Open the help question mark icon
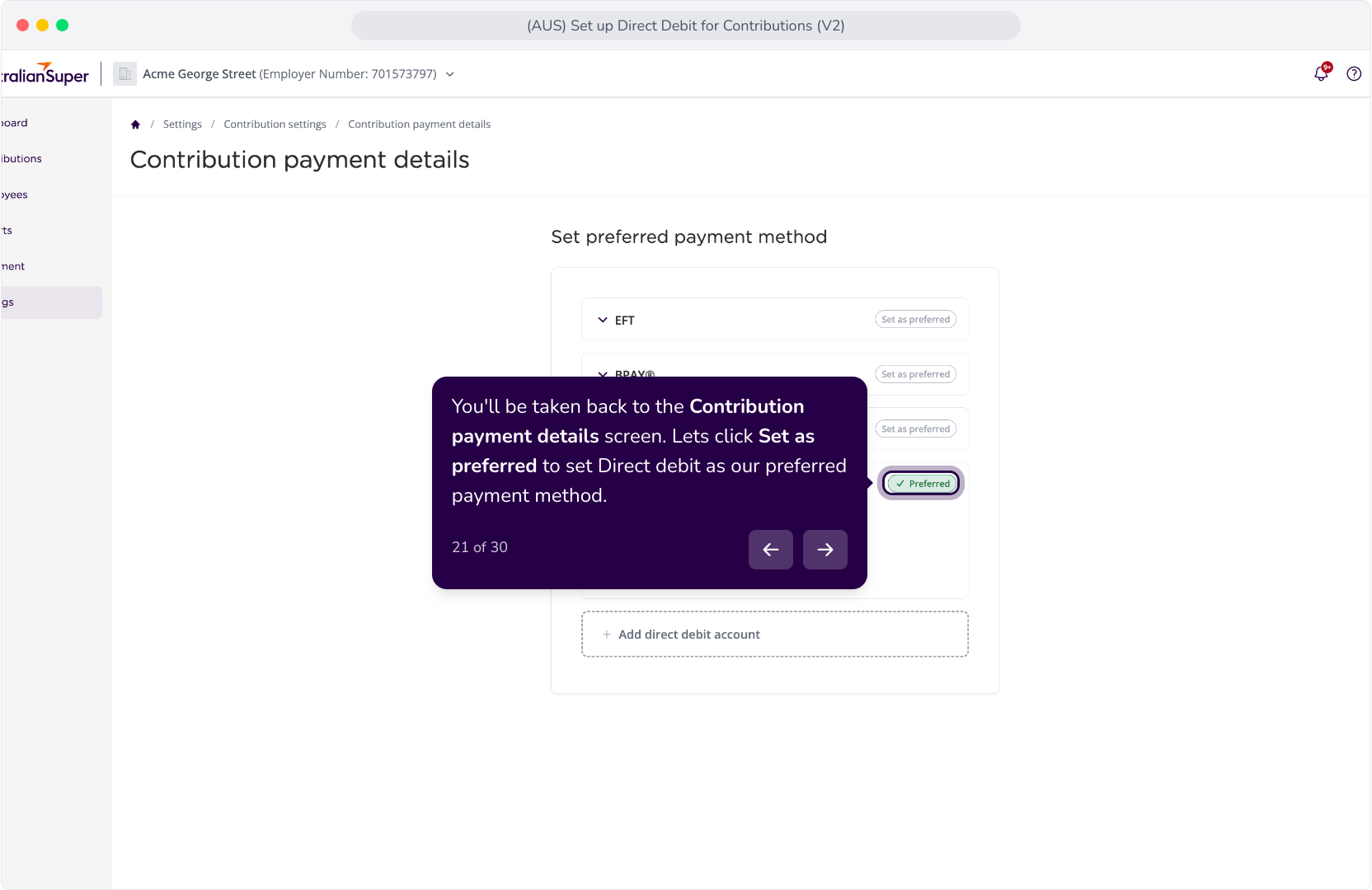The width and height of the screenshot is (1372, 890). [1354, 73]
